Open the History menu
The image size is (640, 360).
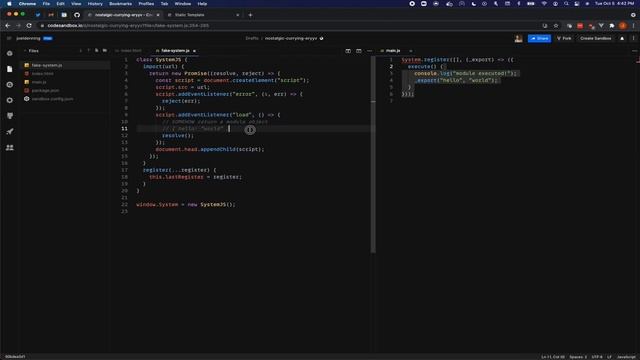point(95,4)
